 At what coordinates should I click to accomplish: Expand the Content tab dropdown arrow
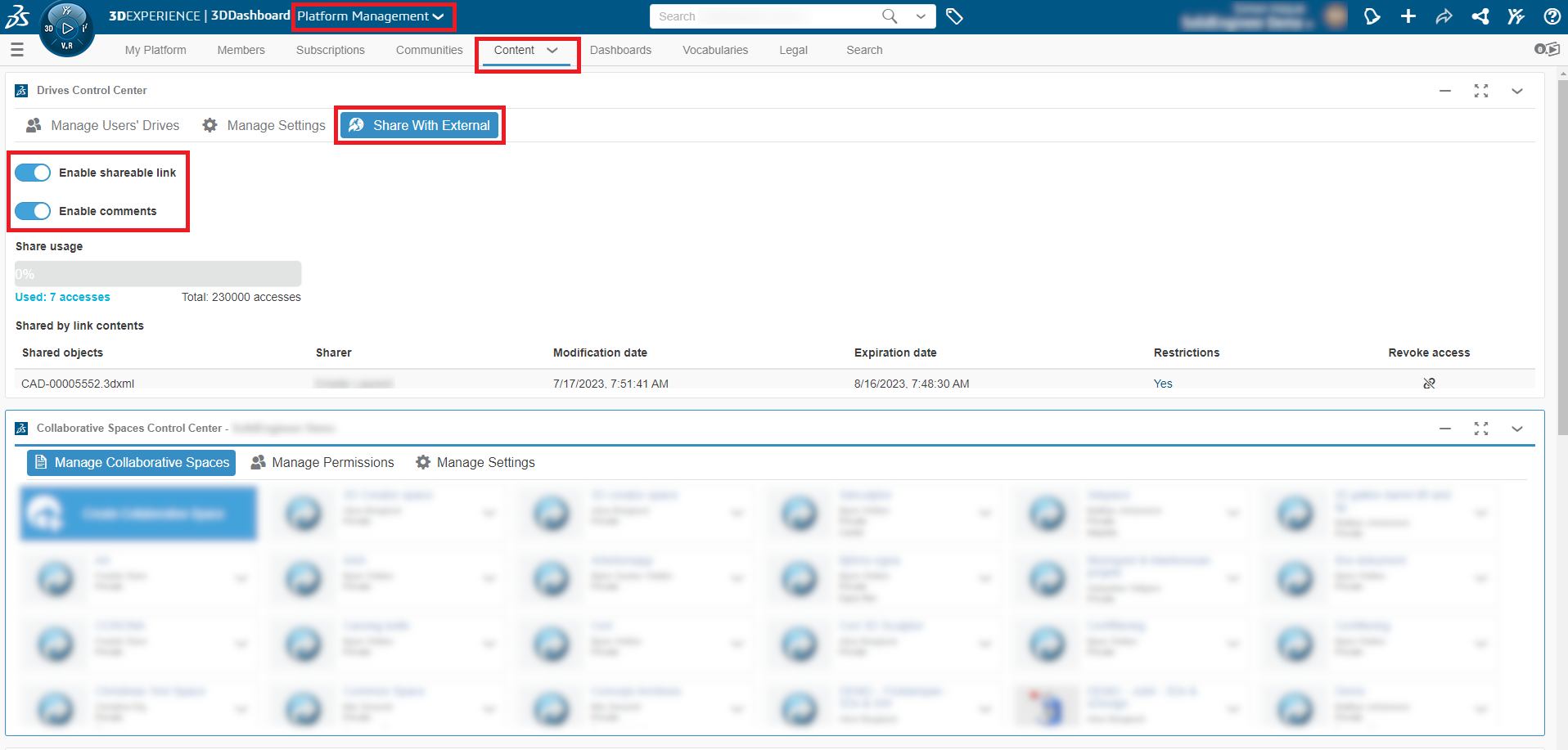pos(550,50)
